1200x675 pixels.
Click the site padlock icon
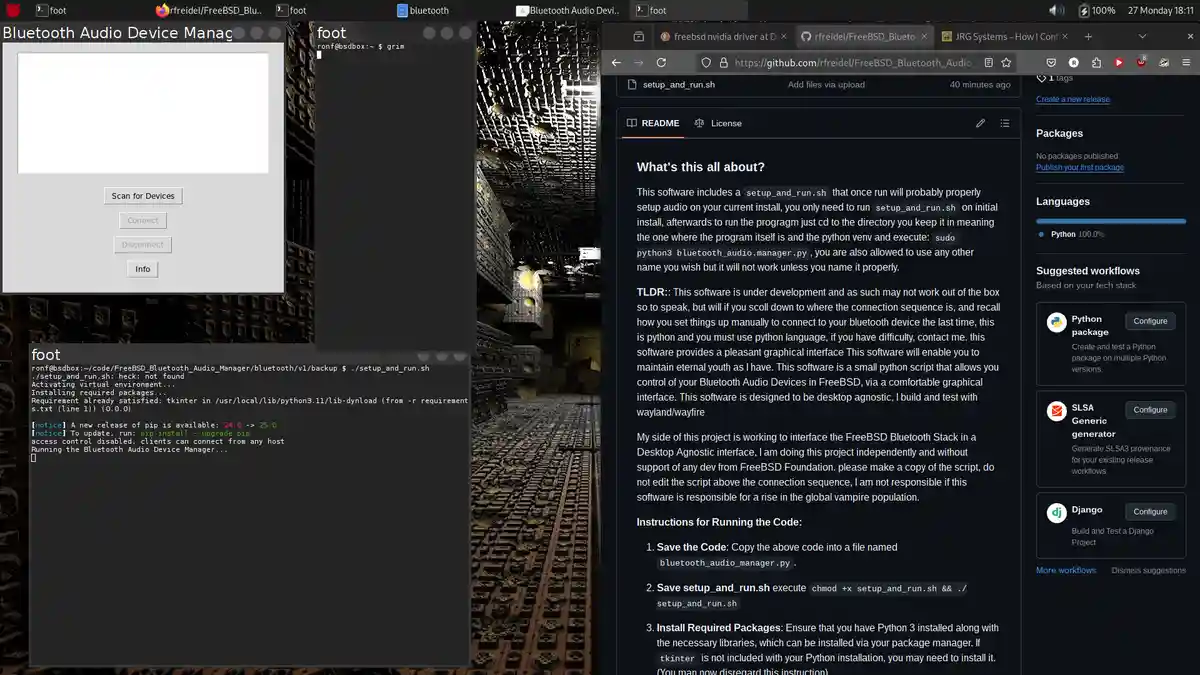(x=723, y=62)
